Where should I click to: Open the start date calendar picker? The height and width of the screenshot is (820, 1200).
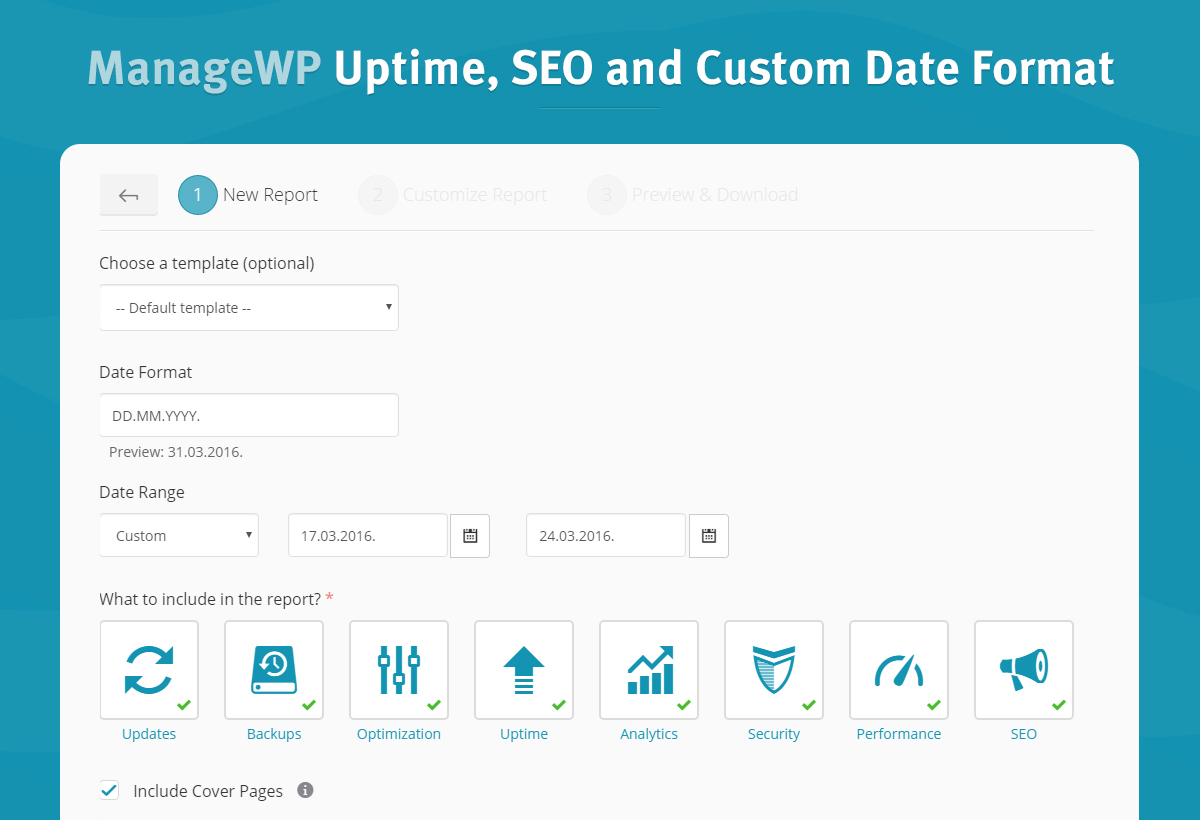[470, 536]
